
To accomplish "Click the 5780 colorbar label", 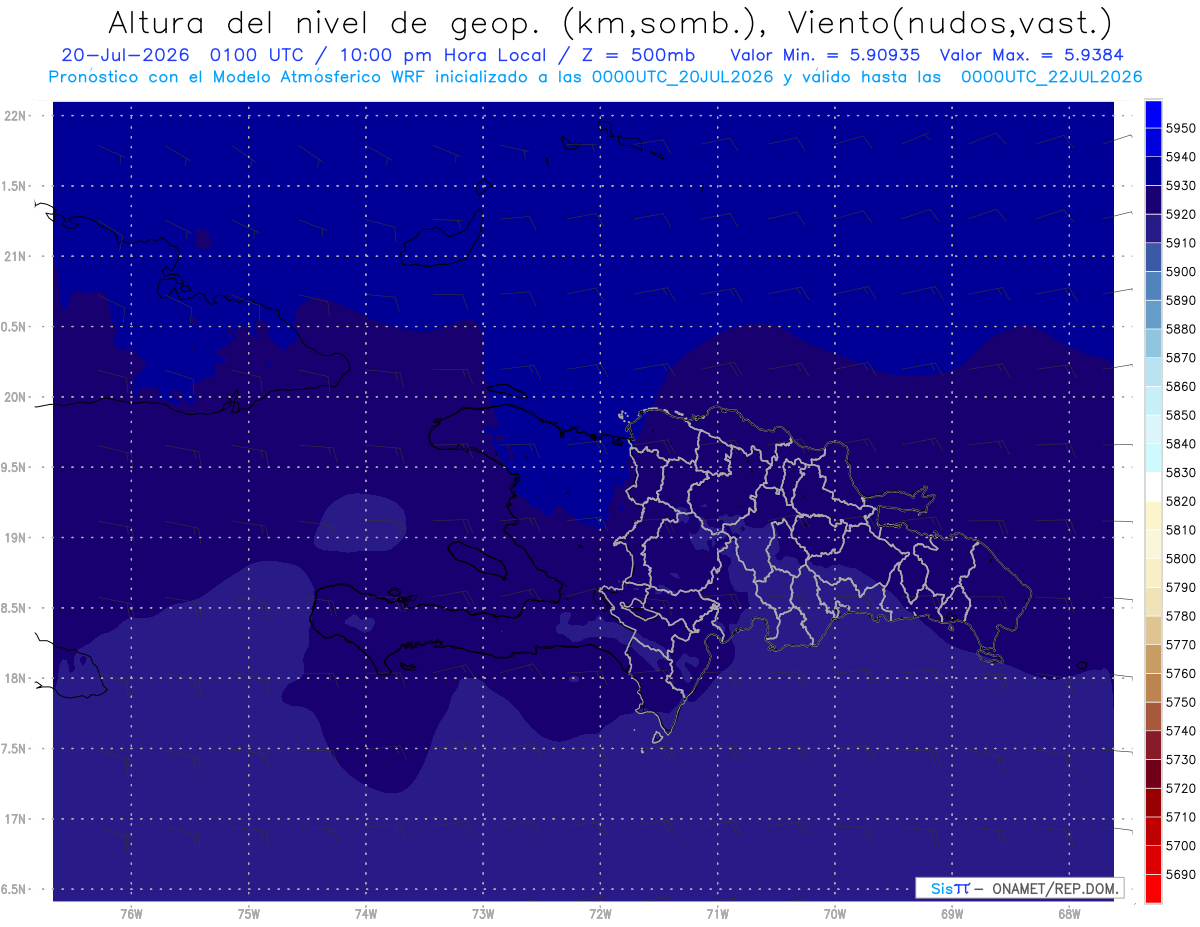I will pyautogui.click(x=1181, y=616).
